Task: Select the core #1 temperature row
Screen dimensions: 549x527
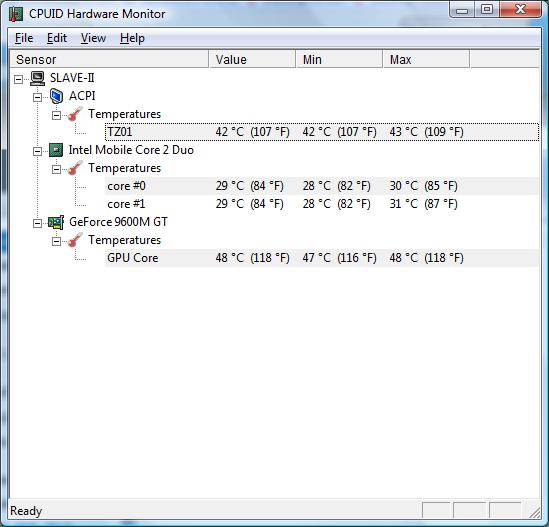Action: [322, 204]
